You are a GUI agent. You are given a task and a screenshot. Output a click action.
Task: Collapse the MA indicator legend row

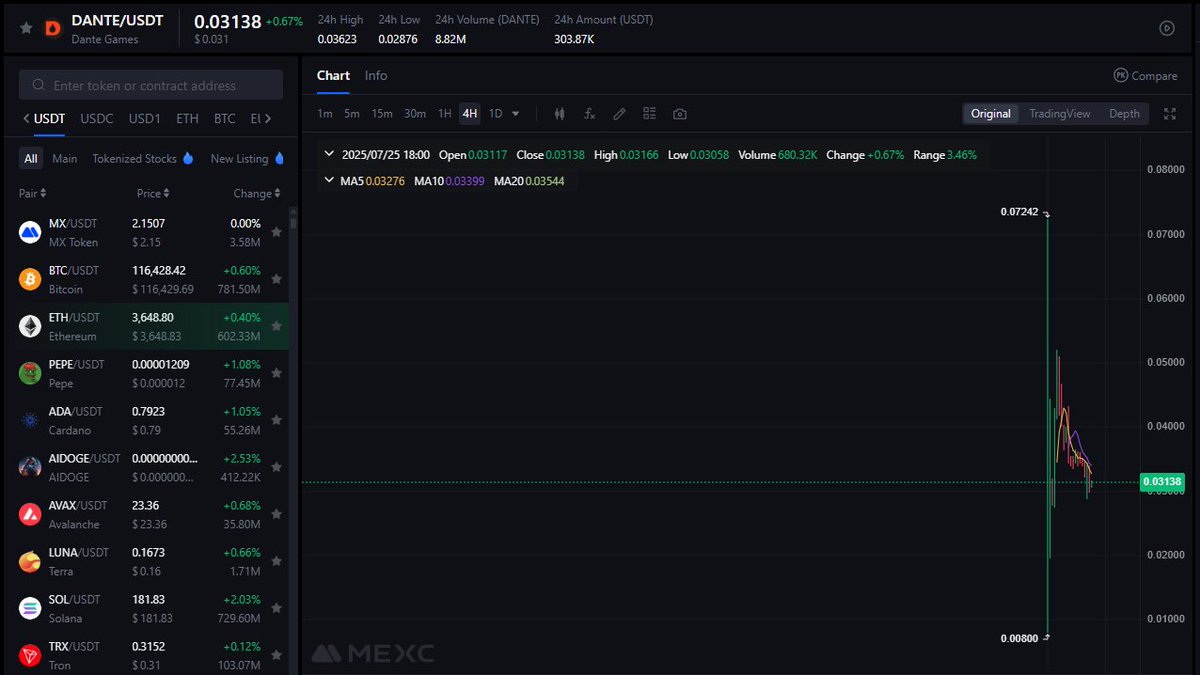click(x=329, y=181)
